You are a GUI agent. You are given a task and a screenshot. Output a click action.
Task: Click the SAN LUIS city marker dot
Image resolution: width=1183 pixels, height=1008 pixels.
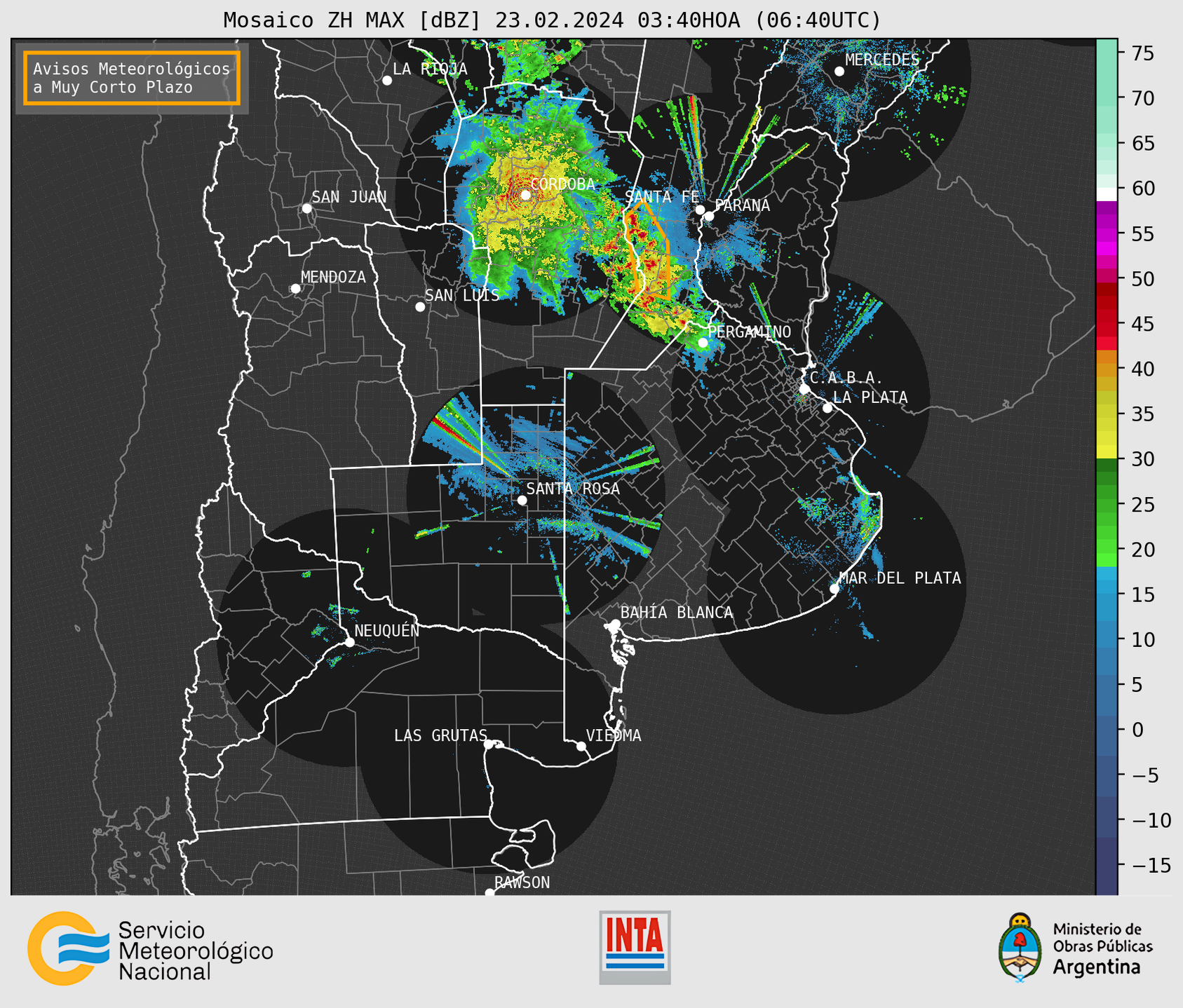coord(420,306)
